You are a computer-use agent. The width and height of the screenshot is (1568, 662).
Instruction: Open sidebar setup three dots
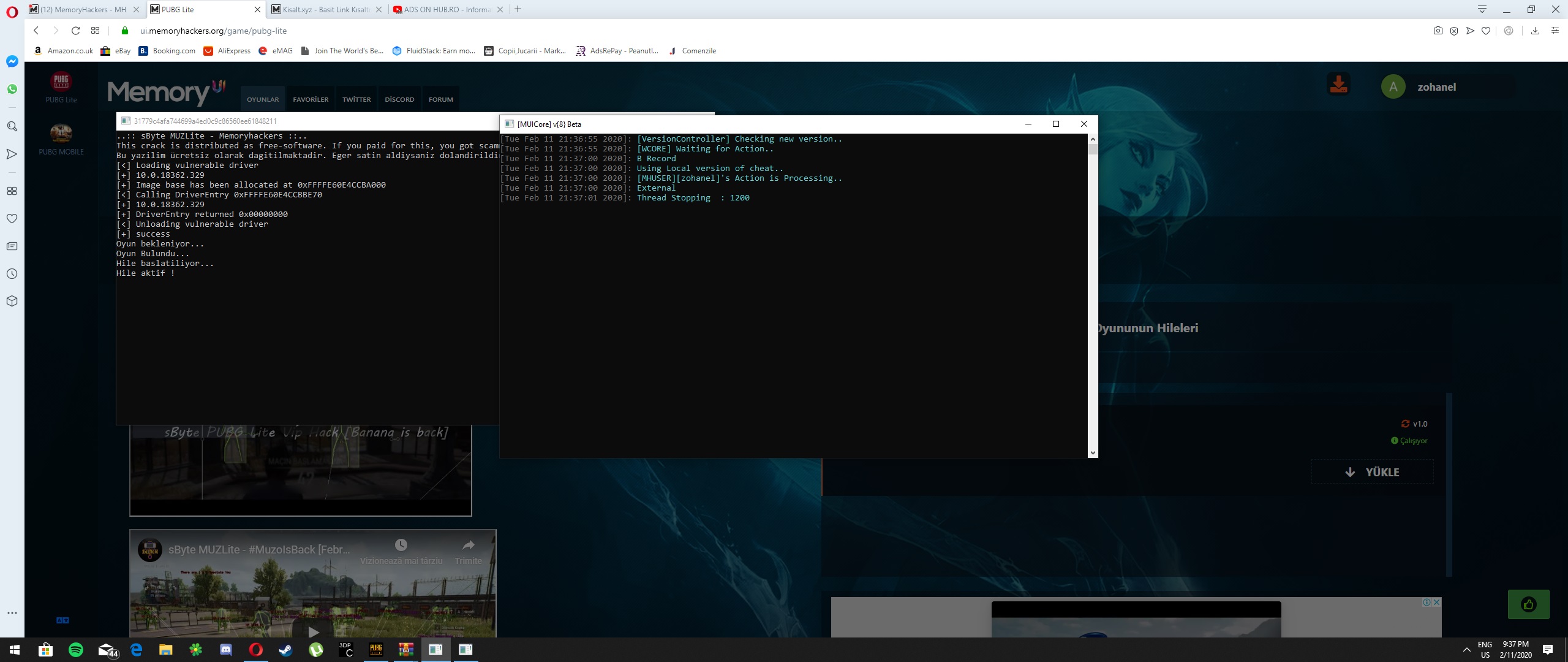[12, 613]
